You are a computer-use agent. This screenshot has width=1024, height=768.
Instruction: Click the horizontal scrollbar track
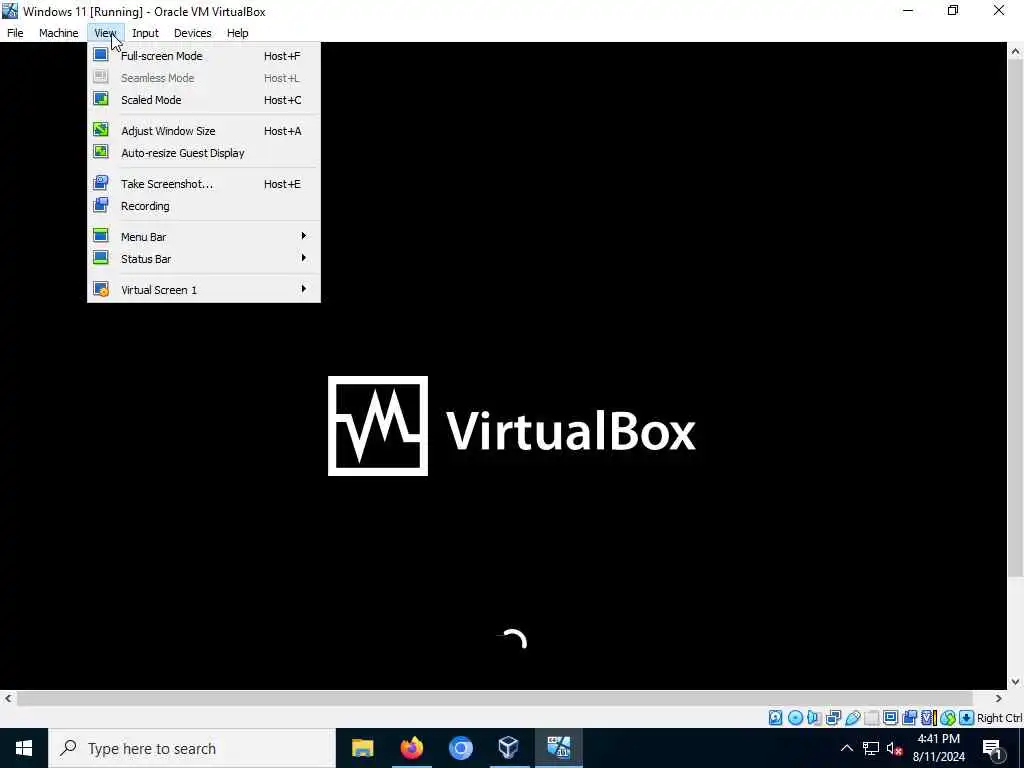pos(503,698)
